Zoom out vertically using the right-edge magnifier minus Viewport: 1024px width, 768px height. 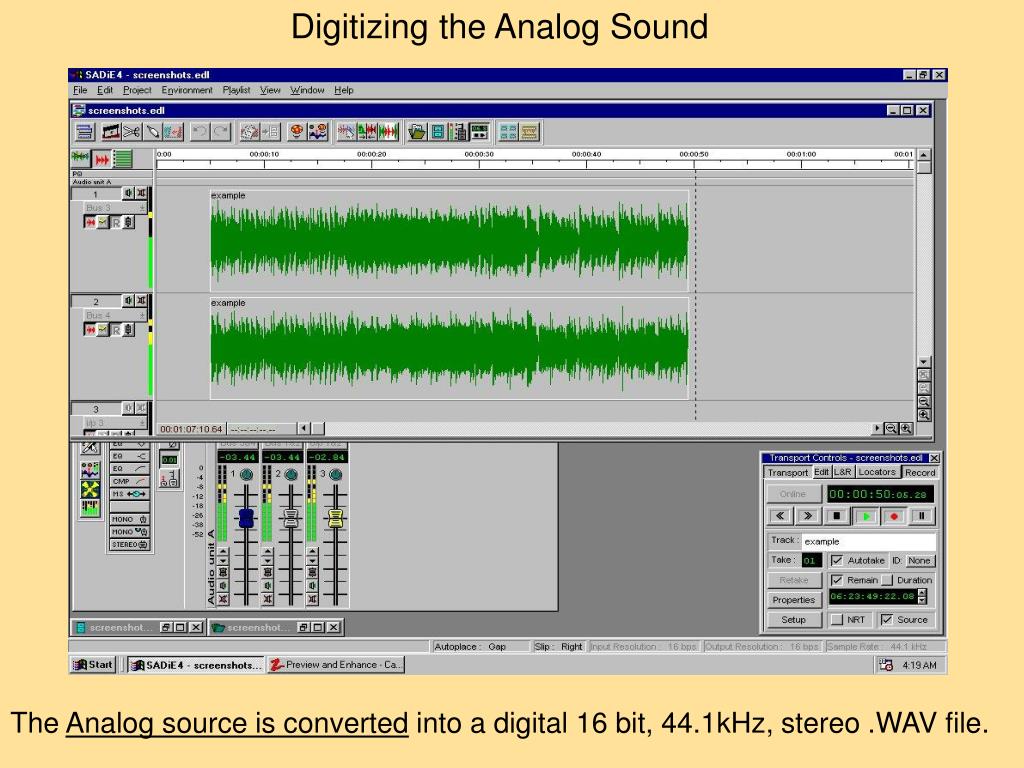pyautogui.click(x=924, y=402)
